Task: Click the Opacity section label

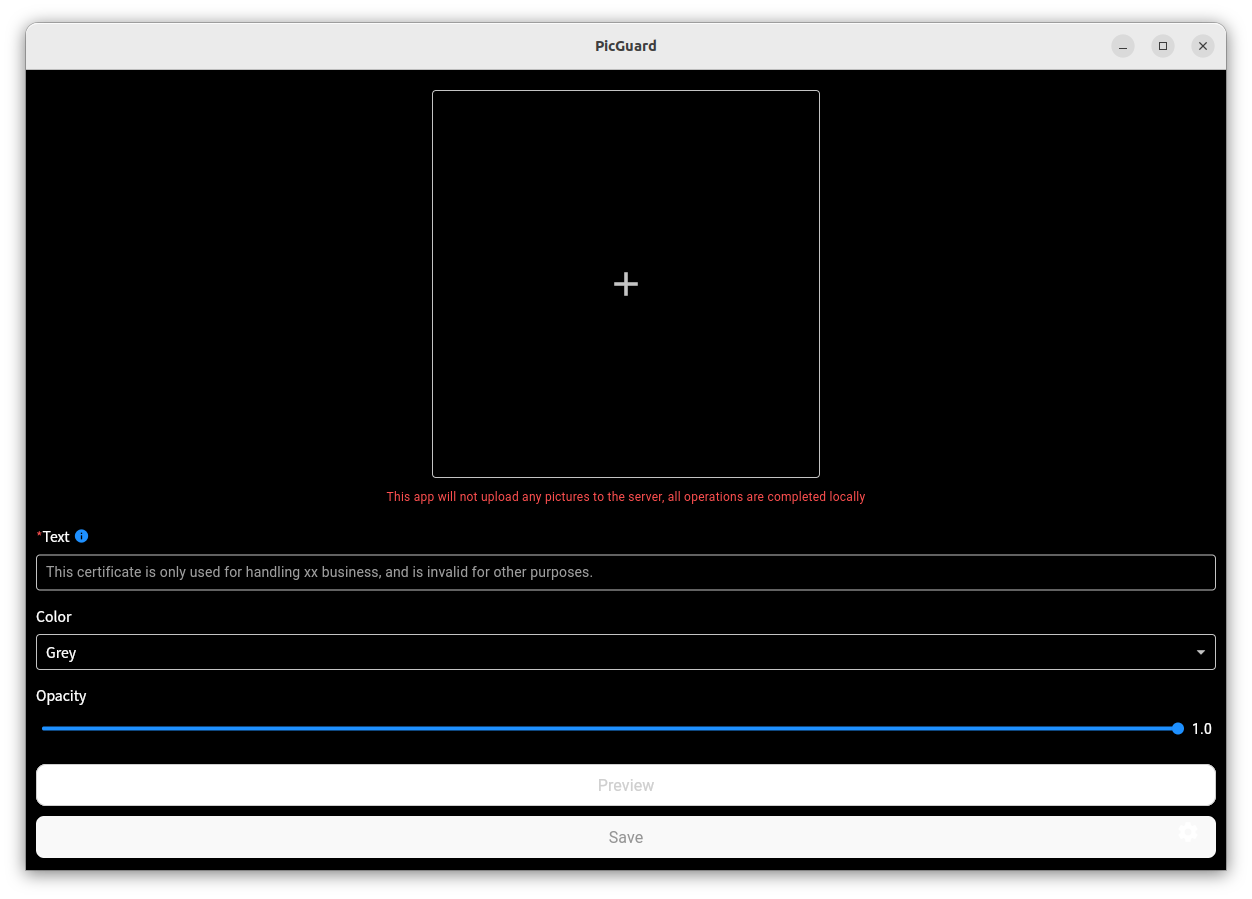Action: coord(61,696)
